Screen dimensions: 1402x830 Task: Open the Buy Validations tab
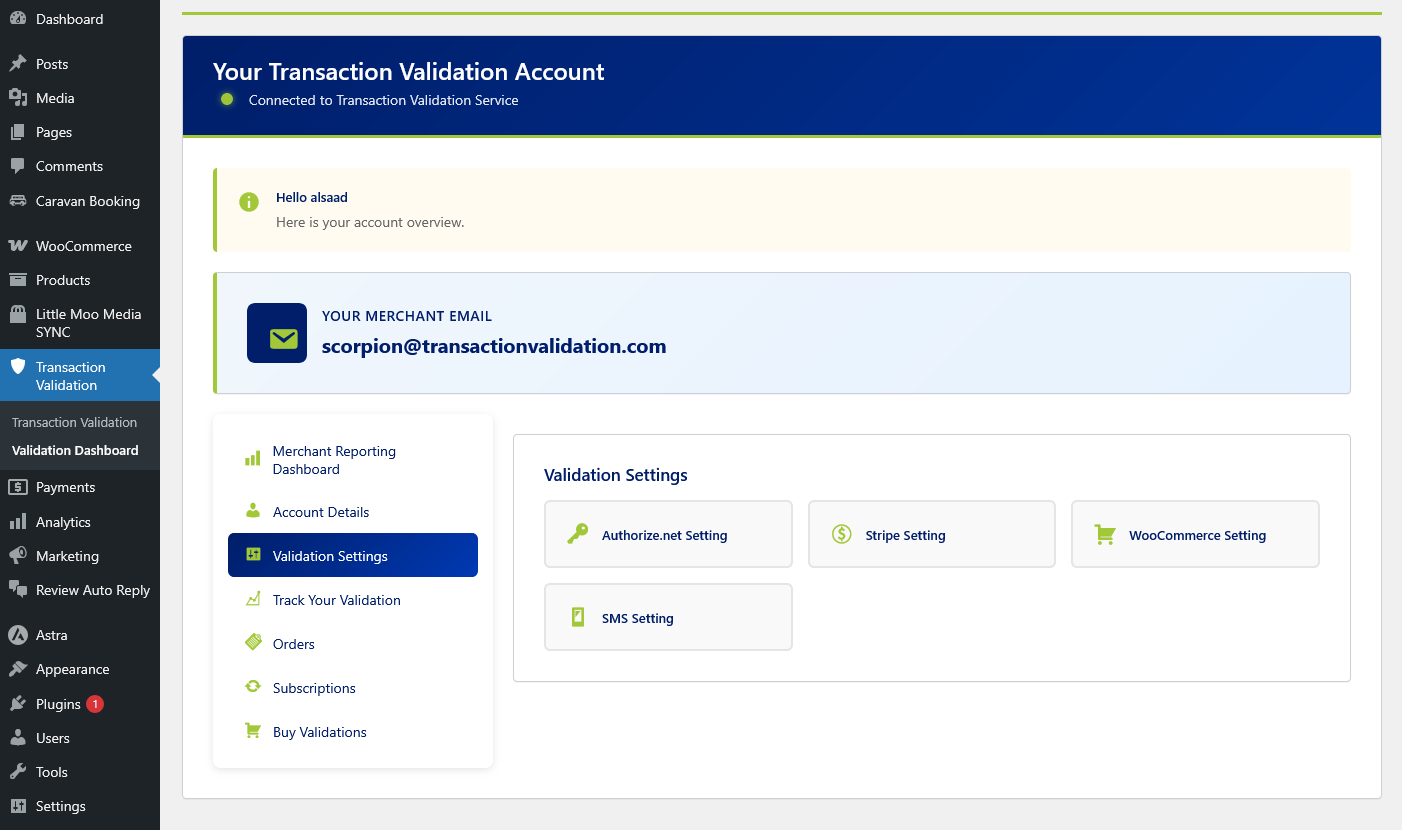[x=353, y=732]
